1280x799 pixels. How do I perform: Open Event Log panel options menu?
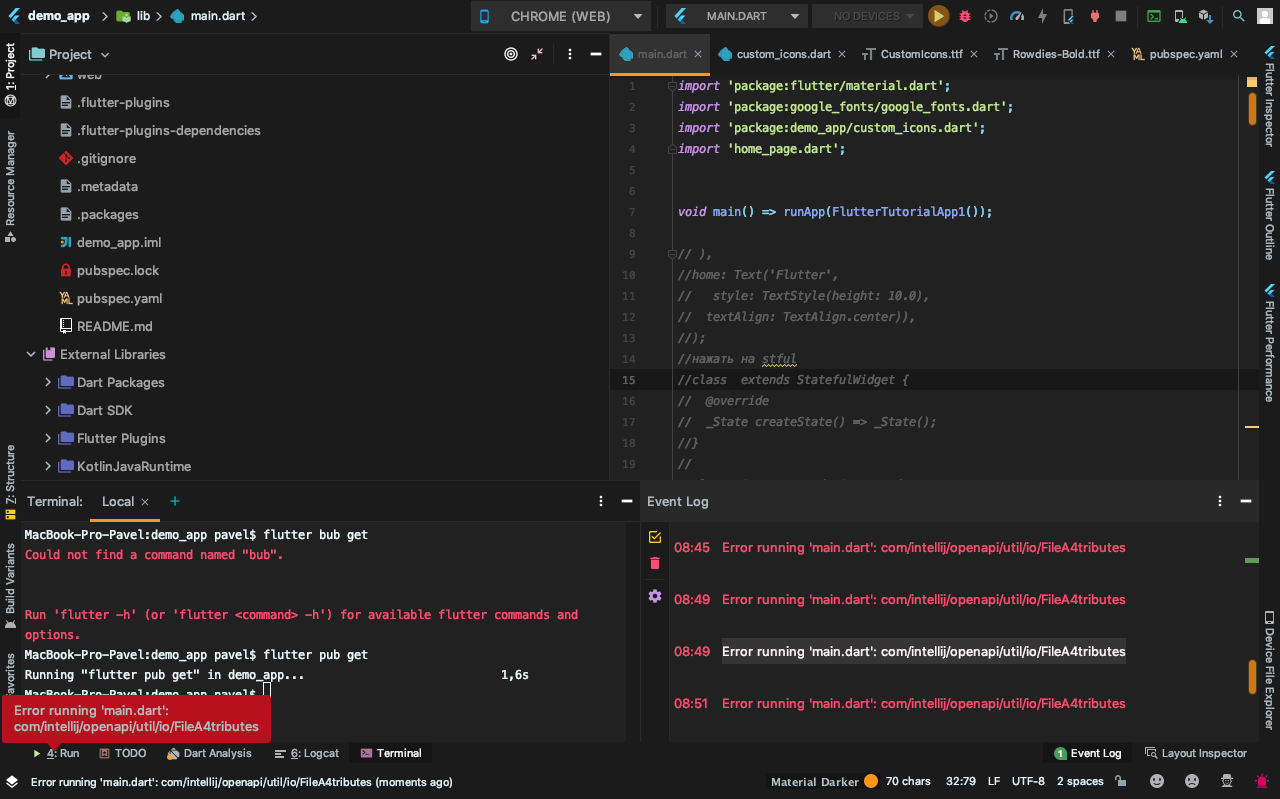pyautogui.click(x=1220, y=501)
